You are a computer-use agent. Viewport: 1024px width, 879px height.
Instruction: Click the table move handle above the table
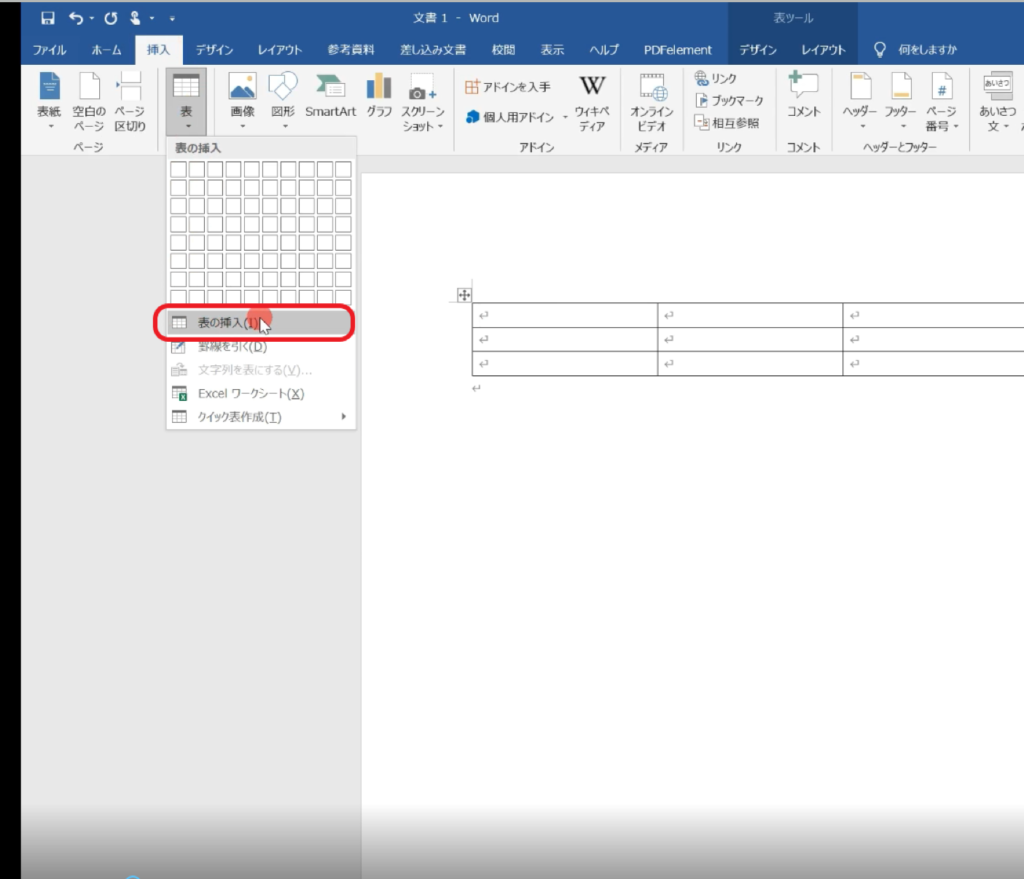pyautogui.click(x=463, y=294)
